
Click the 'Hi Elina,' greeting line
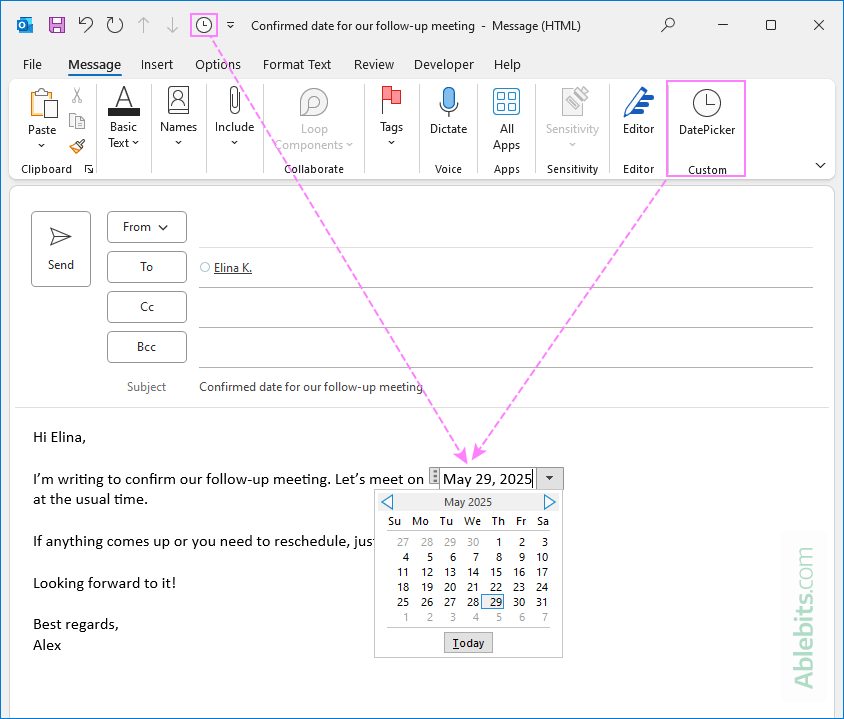59,437
